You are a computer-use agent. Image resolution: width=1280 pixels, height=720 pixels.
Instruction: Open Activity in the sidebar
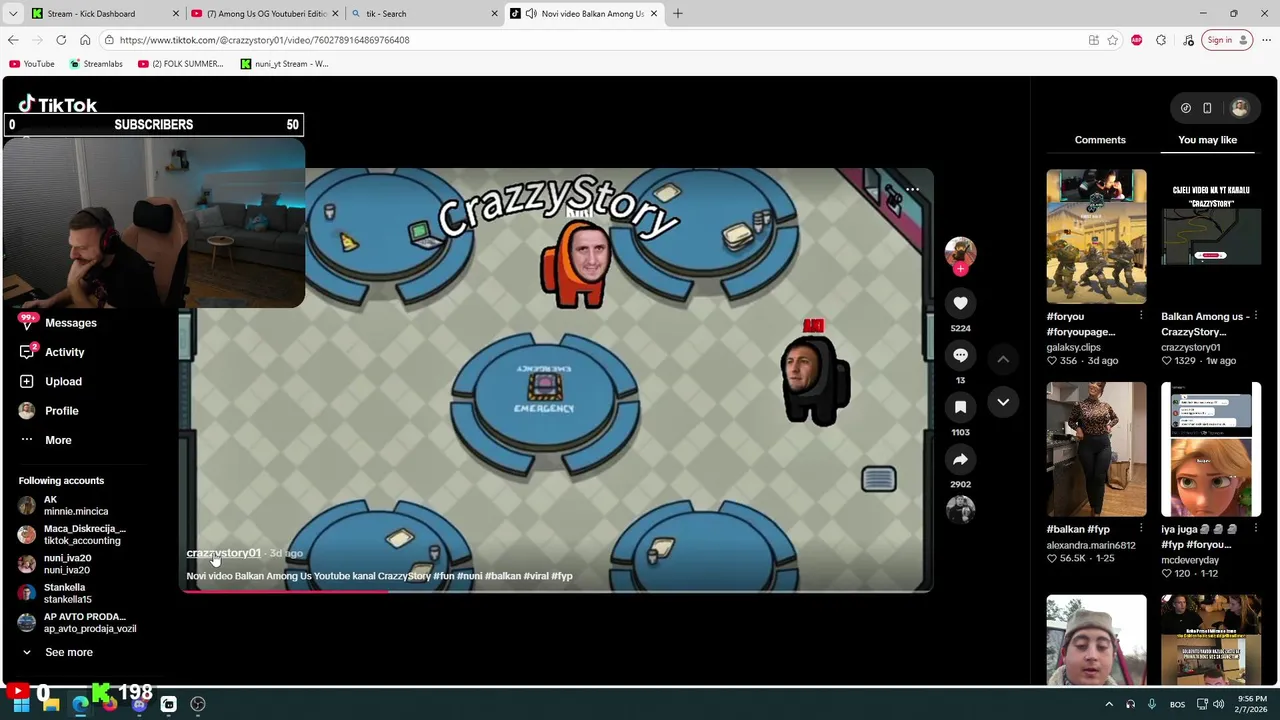pyautogui.click(x=52, y=352)
